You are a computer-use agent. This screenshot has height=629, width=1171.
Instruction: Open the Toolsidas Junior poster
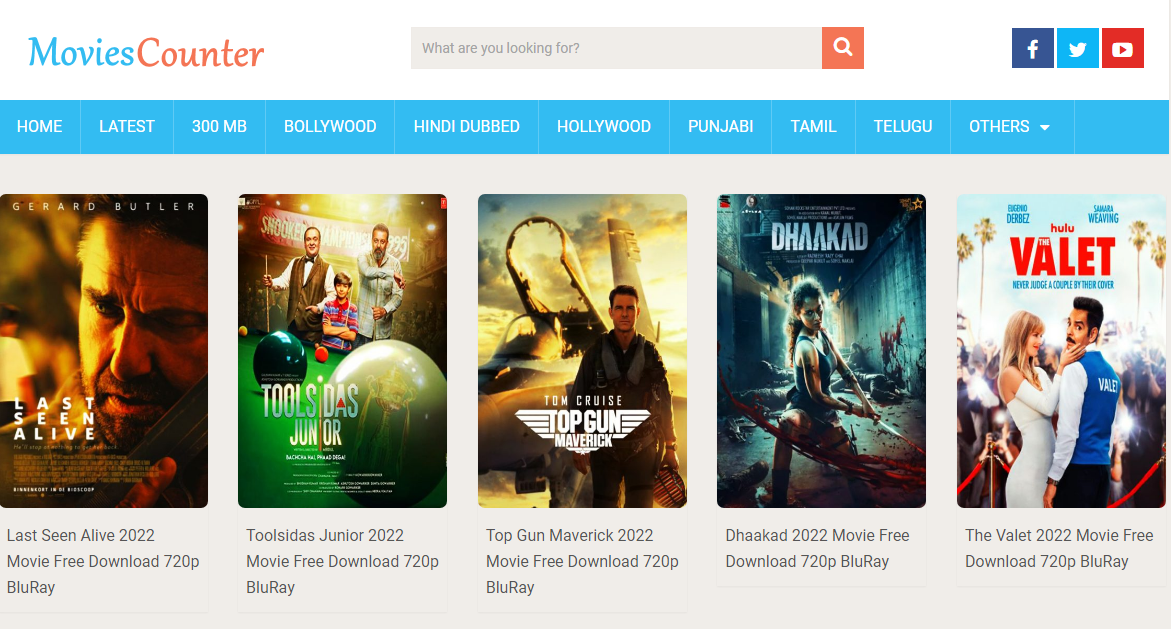point(343,351)
